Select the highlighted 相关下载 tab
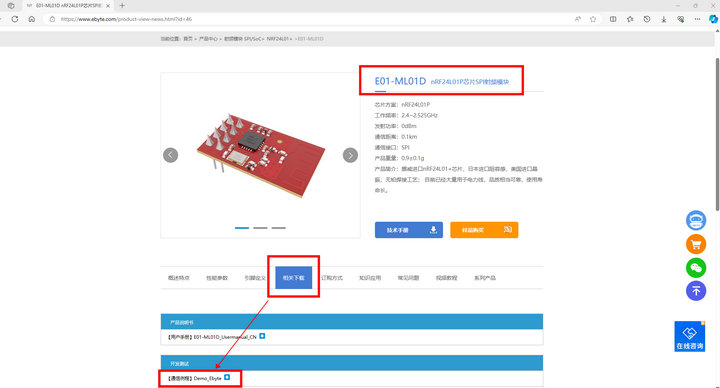The width and height of the screenshot is (720, 388). [x=293, y=278]
